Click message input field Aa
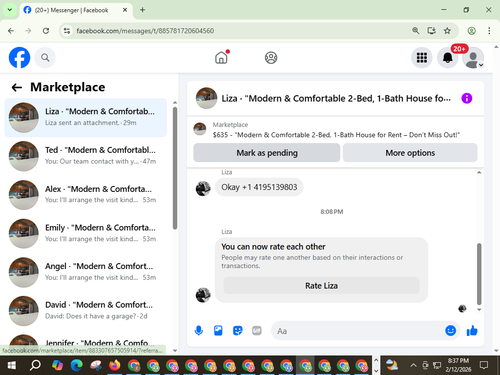The height and width of the screenshot is (375, 500). [357, 331]
